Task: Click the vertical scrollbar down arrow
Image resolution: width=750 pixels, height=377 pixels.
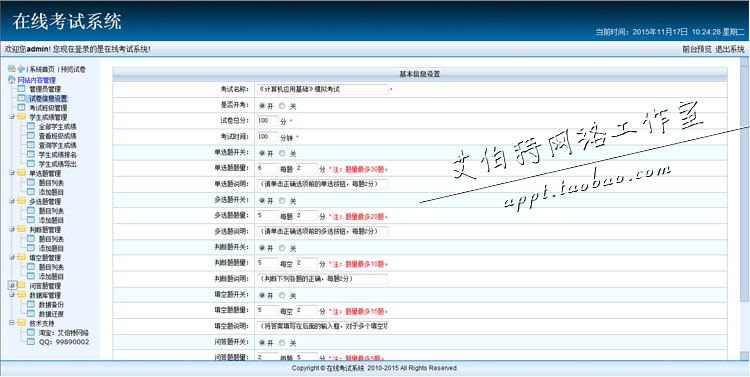Action: pos(744,355)
